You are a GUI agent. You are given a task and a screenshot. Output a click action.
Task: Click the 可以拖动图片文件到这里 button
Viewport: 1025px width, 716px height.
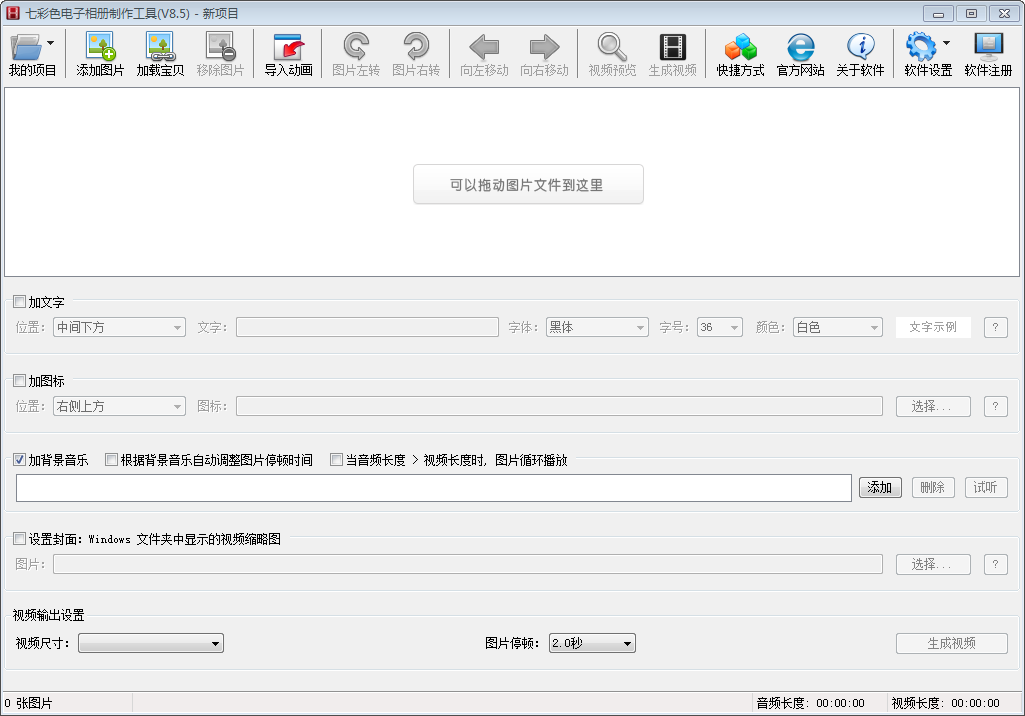(x=528, y=185)
